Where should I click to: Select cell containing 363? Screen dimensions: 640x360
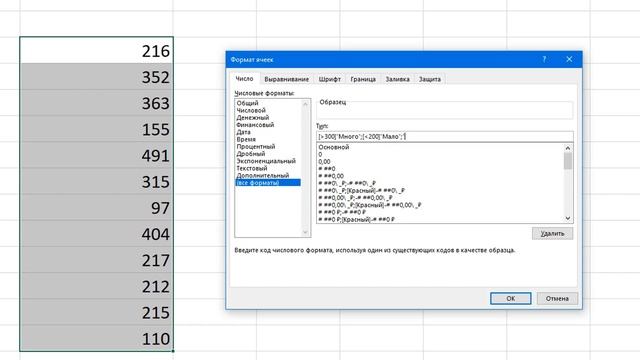tap(96, 102)
